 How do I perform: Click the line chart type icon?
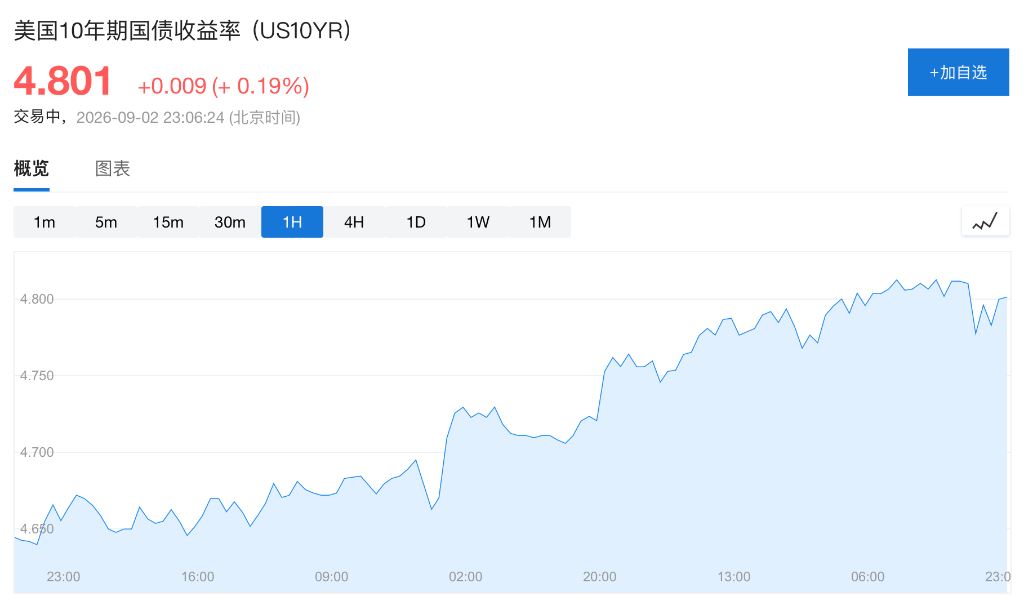[x=985, y=222]
